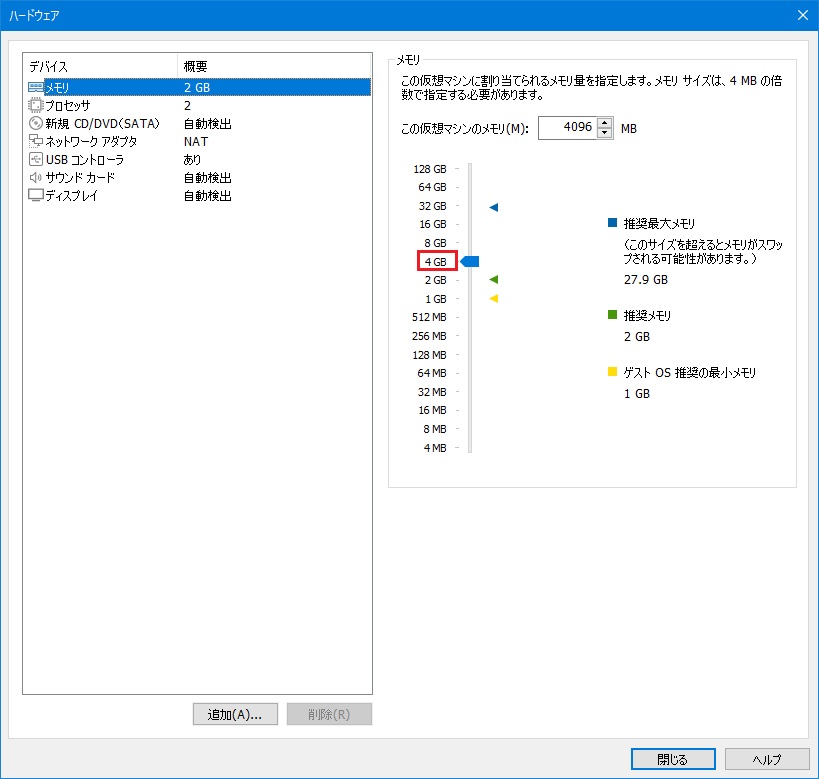Click the 27.9 GB recommended maximum value

[x=646, y=280]
